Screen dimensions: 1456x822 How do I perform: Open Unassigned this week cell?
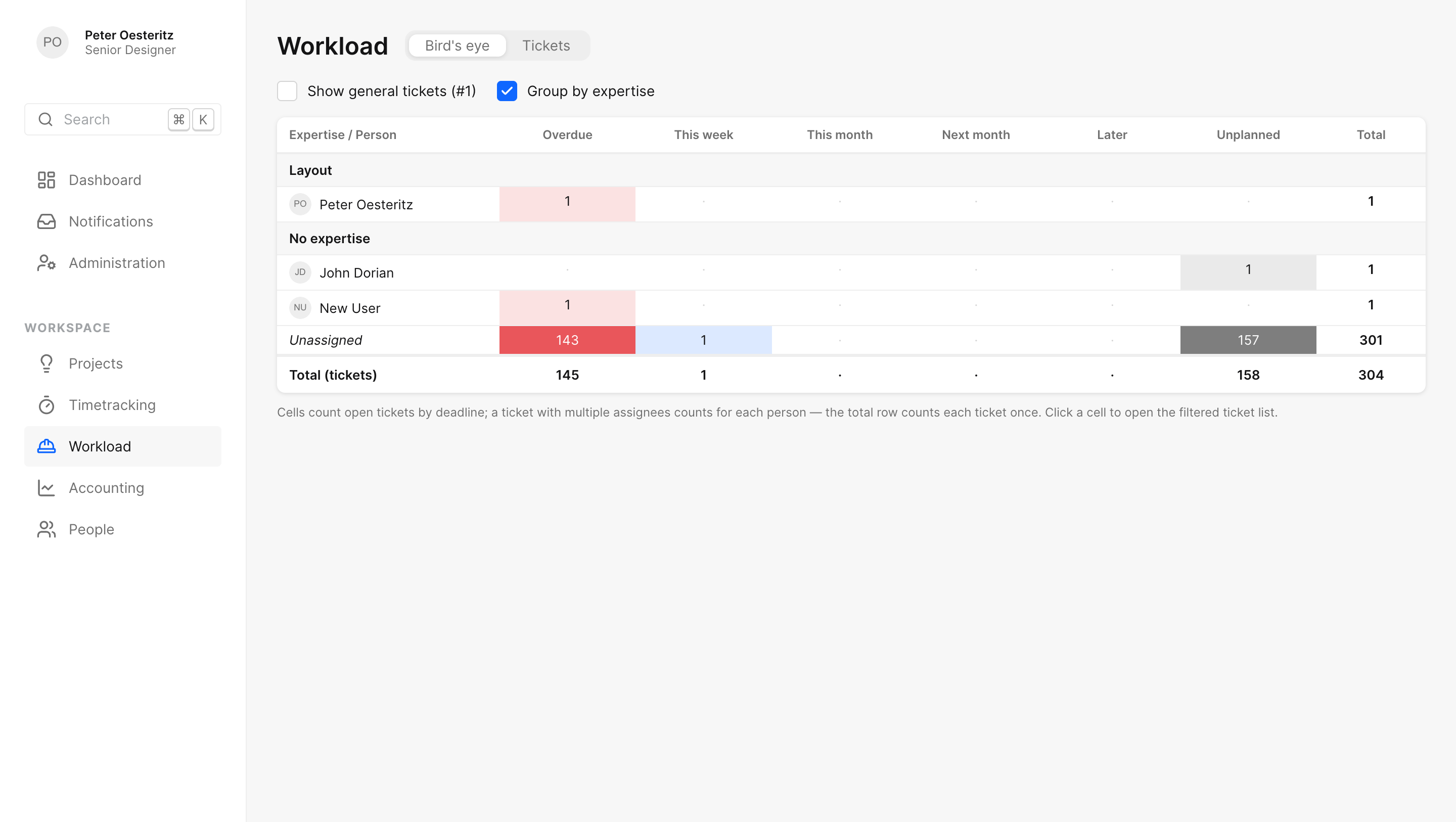(704, 340)
